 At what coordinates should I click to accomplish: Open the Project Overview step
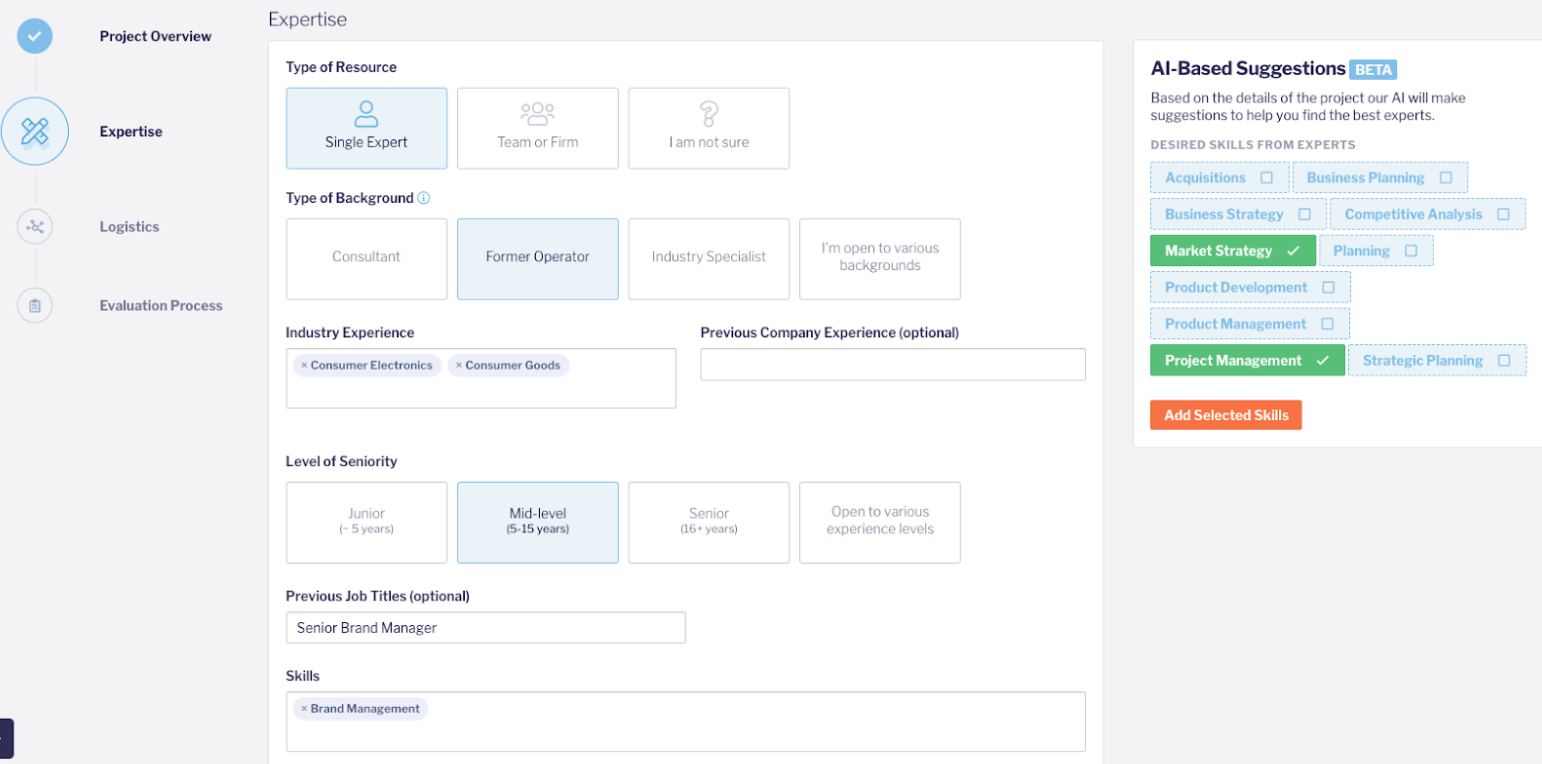tap(155, 36)
